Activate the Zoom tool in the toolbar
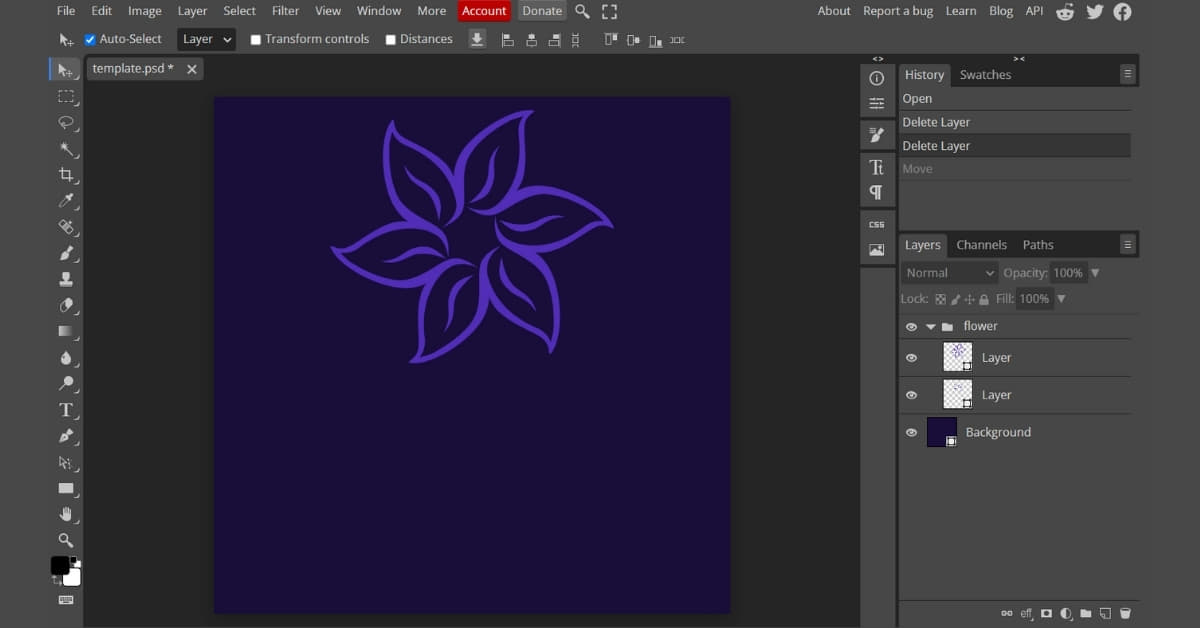The height and width of the screenshot is (628, 1200). [65, 540]
